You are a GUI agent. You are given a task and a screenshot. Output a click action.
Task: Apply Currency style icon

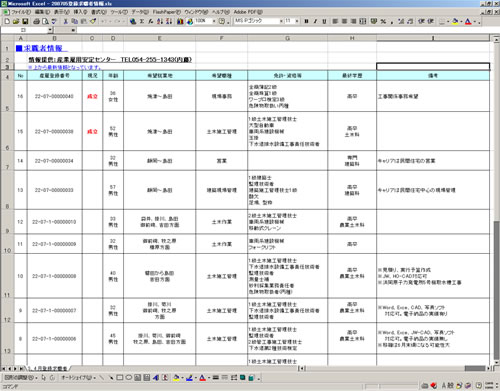tap(374, 21)
